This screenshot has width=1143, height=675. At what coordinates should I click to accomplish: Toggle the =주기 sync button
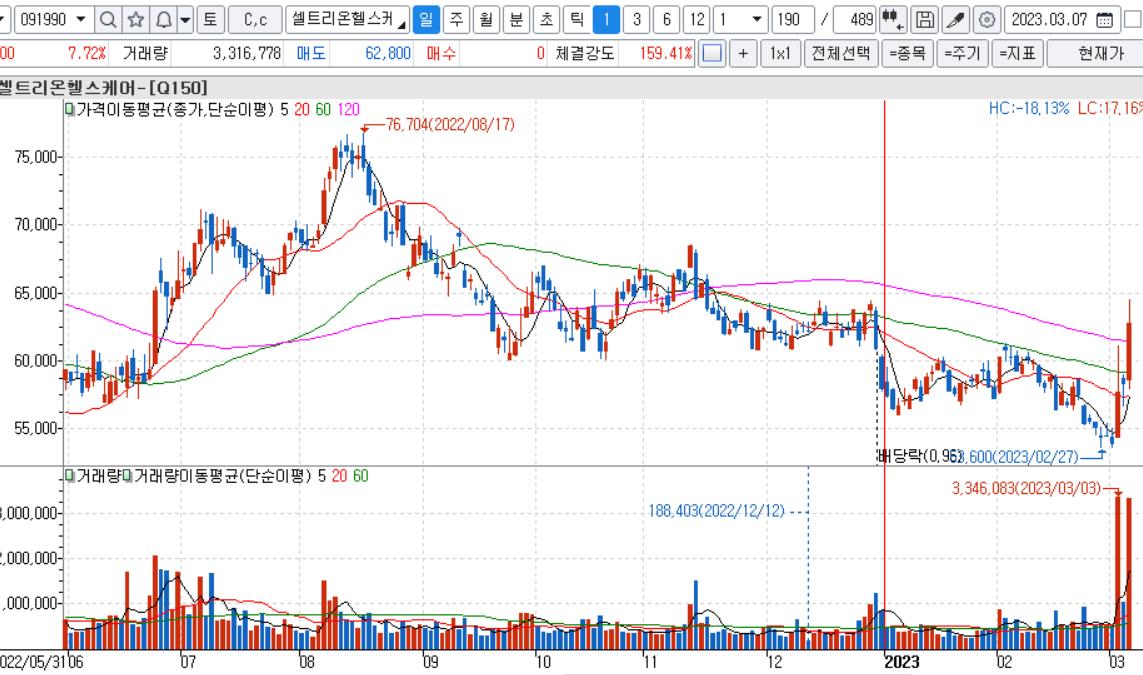[x=962, y=53]
